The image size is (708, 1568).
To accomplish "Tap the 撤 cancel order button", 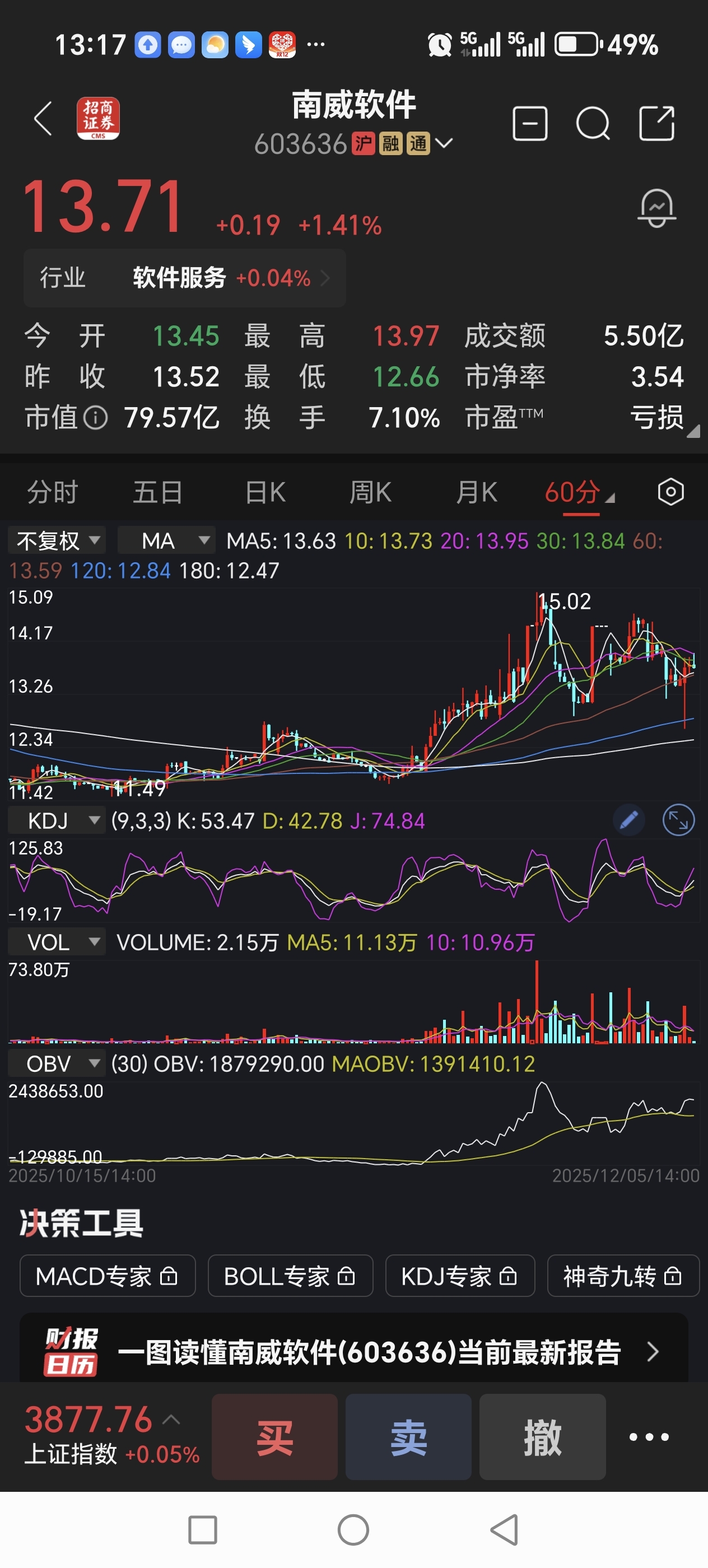I will tap(542, 1436).
